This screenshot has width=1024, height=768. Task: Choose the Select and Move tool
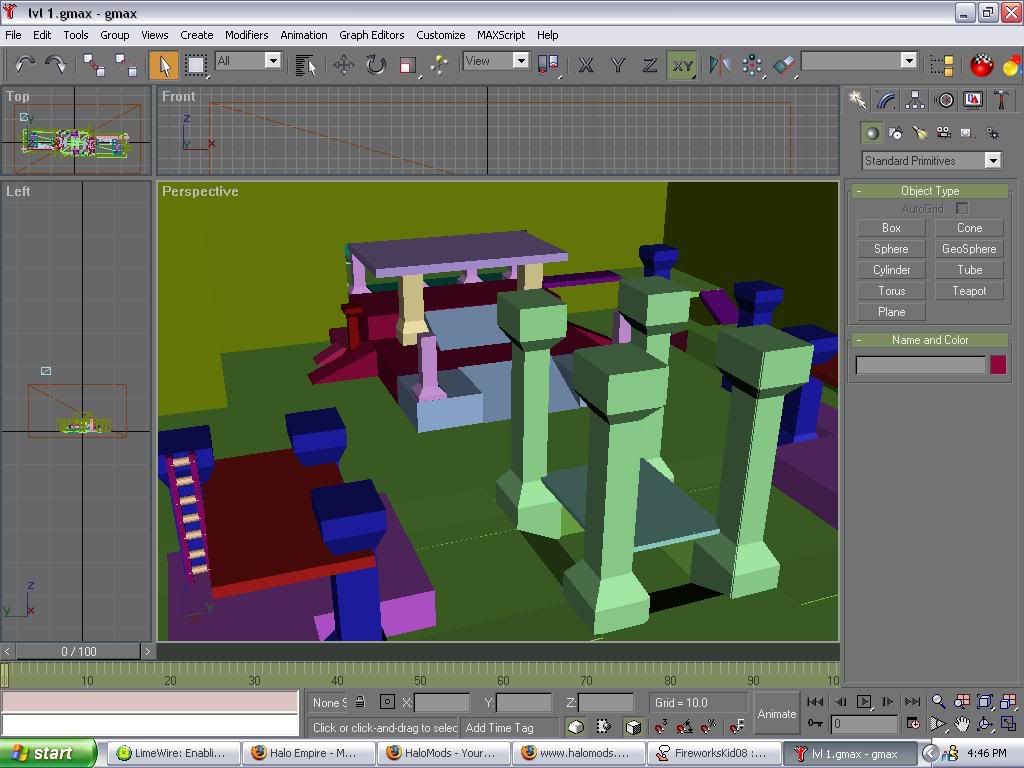(x=344, y=65)
